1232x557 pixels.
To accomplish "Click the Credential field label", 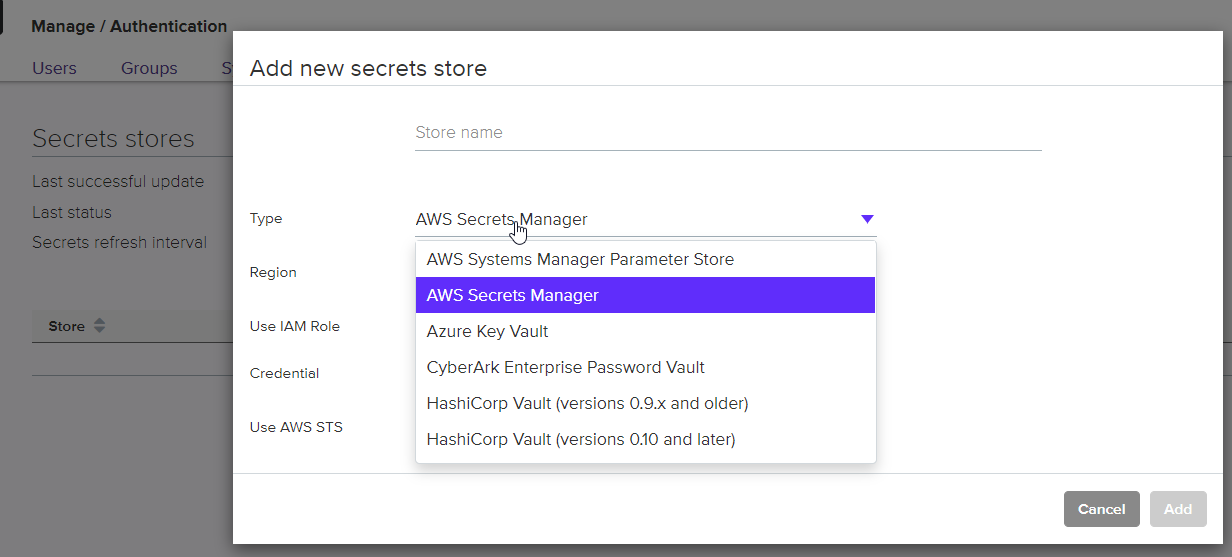I will tap(284, 373).
